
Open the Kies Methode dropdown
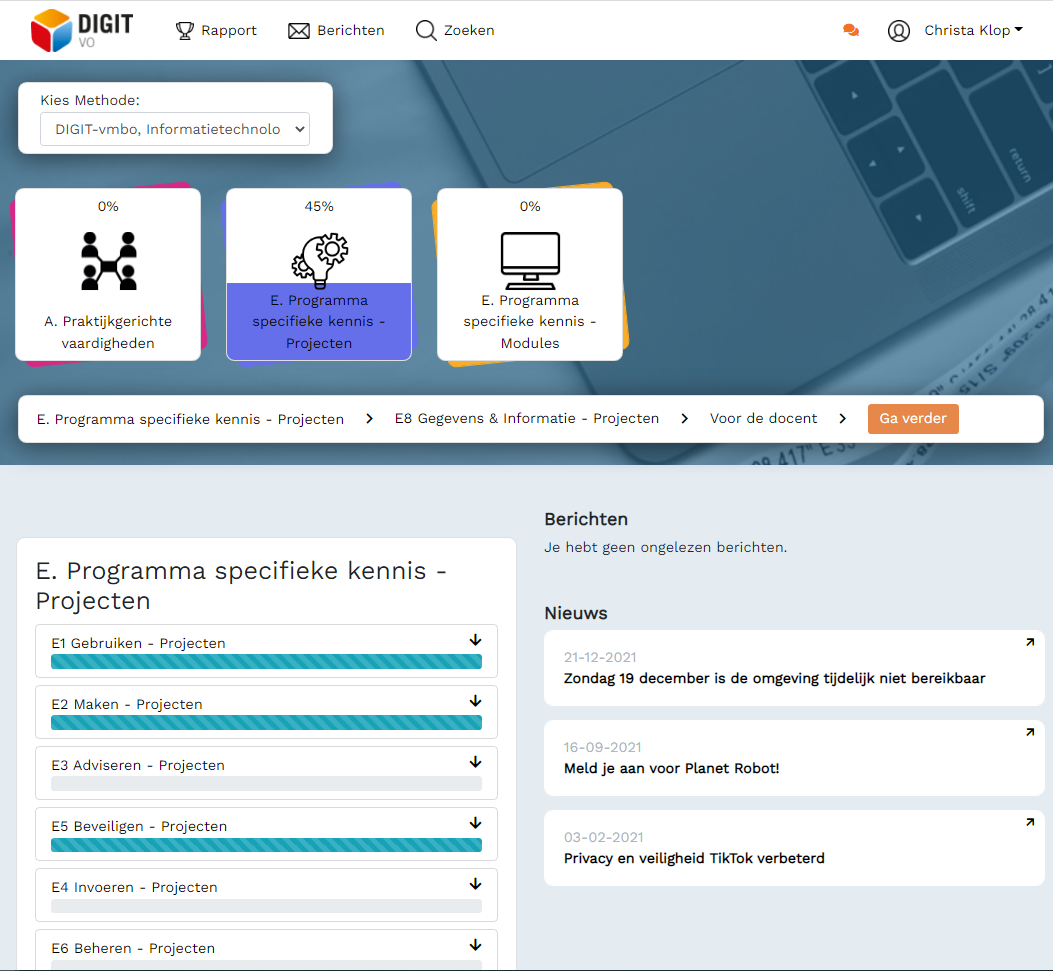[x=174, y=129]
